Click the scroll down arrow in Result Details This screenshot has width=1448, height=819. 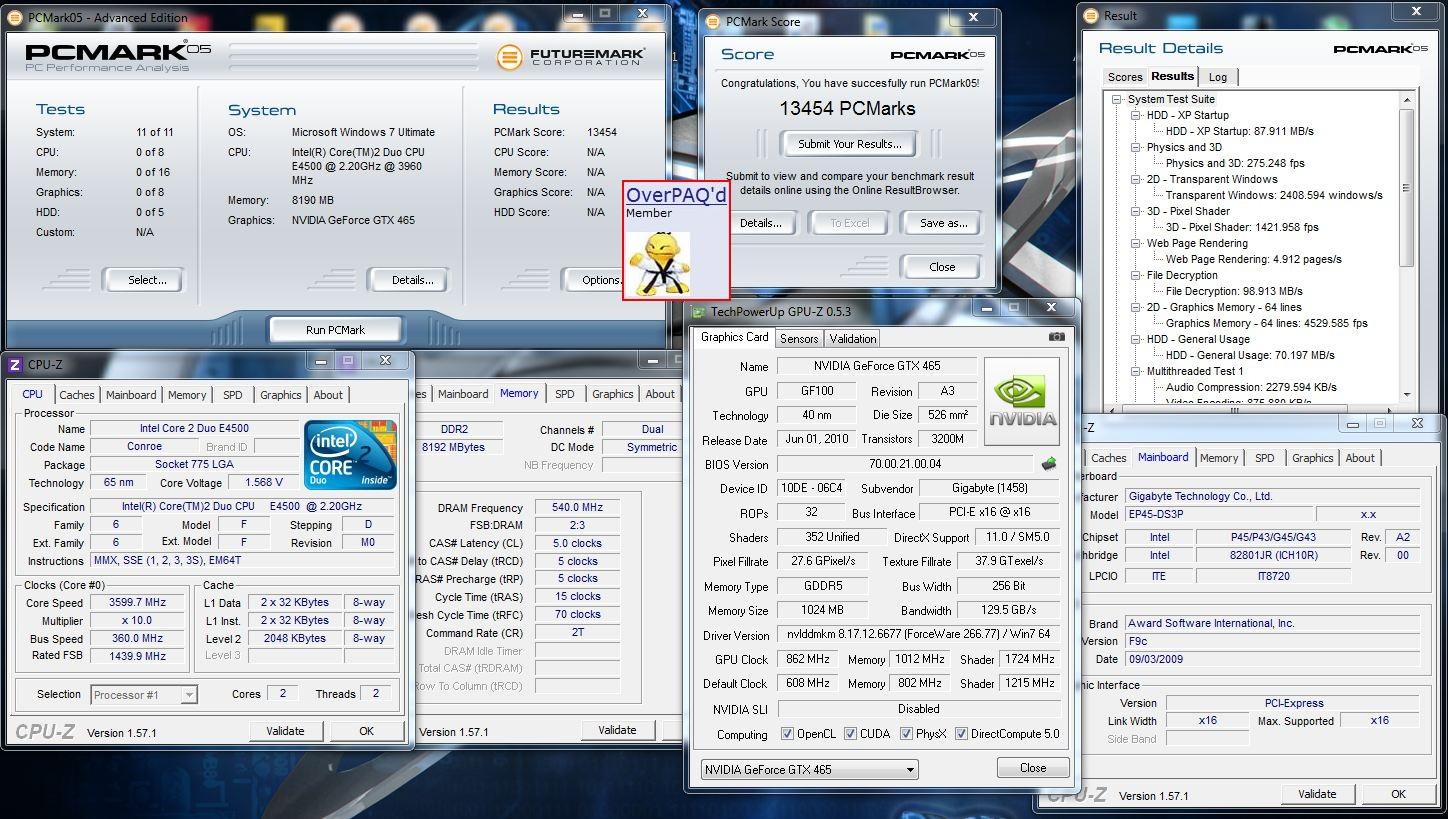pos(1406,396)
